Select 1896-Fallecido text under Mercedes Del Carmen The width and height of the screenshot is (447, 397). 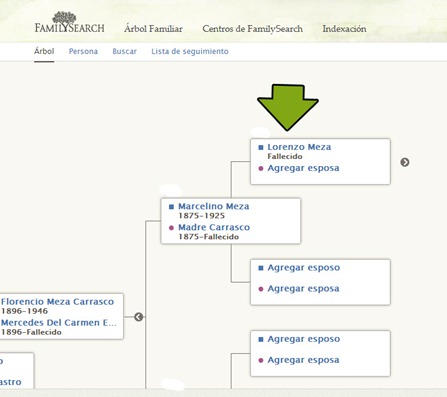(x=31, y=332)
